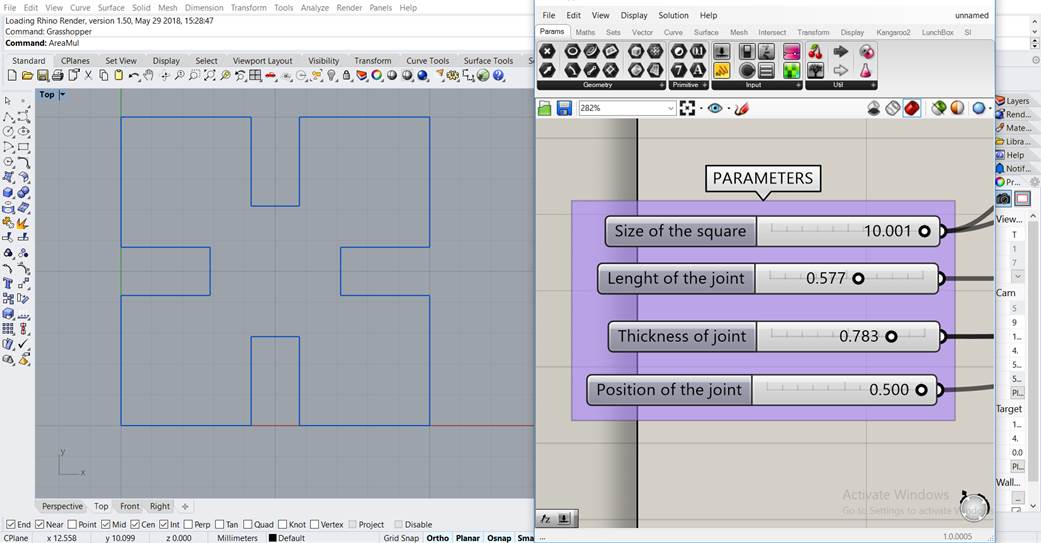
Task: Expand the Util group panel
Action: [x=873, y=86]
